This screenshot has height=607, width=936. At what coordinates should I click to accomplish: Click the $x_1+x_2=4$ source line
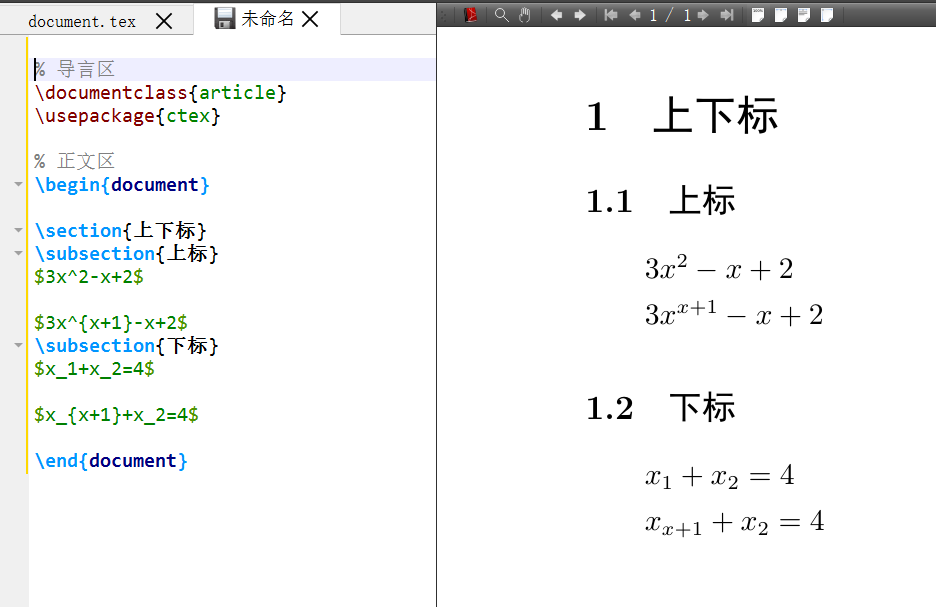pos(94,368)
